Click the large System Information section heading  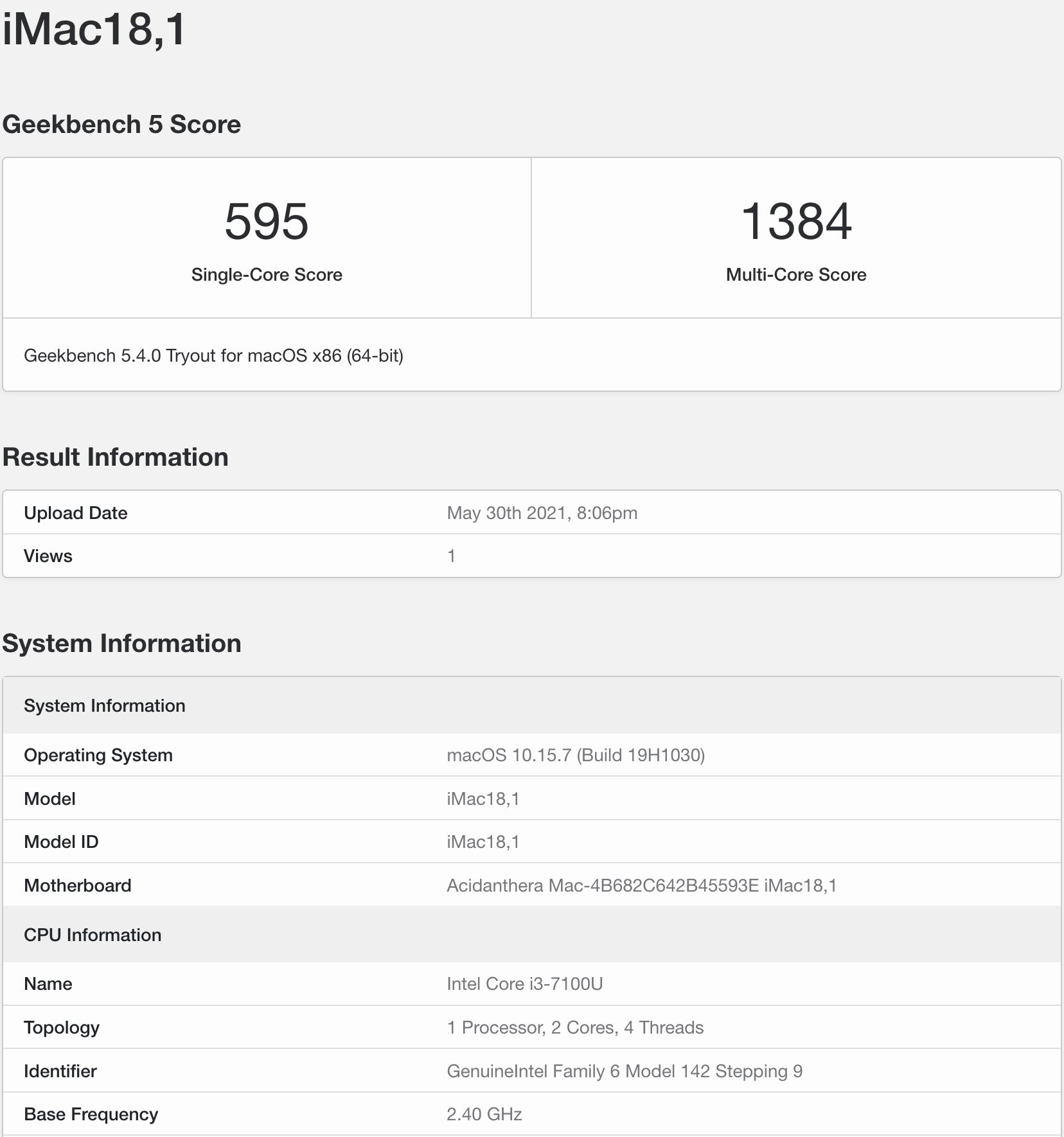121,644
